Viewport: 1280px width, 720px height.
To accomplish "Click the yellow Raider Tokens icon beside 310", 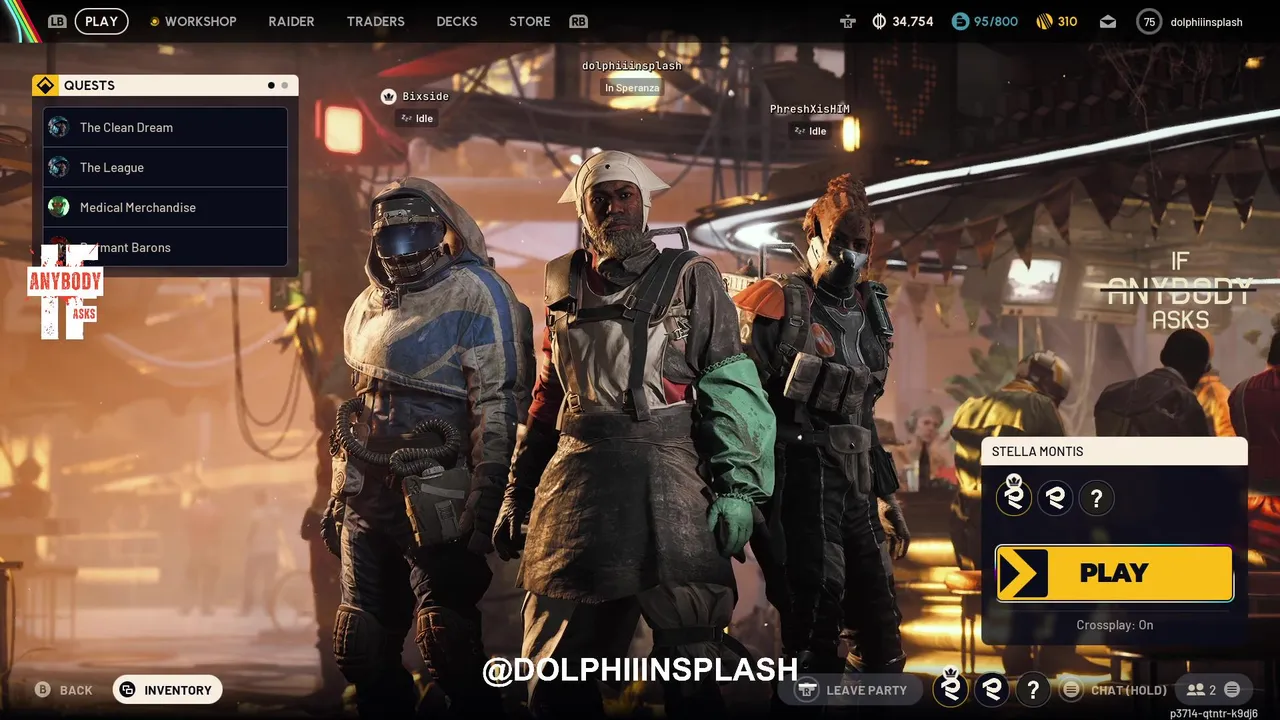I will click(x=1044, y=21).
